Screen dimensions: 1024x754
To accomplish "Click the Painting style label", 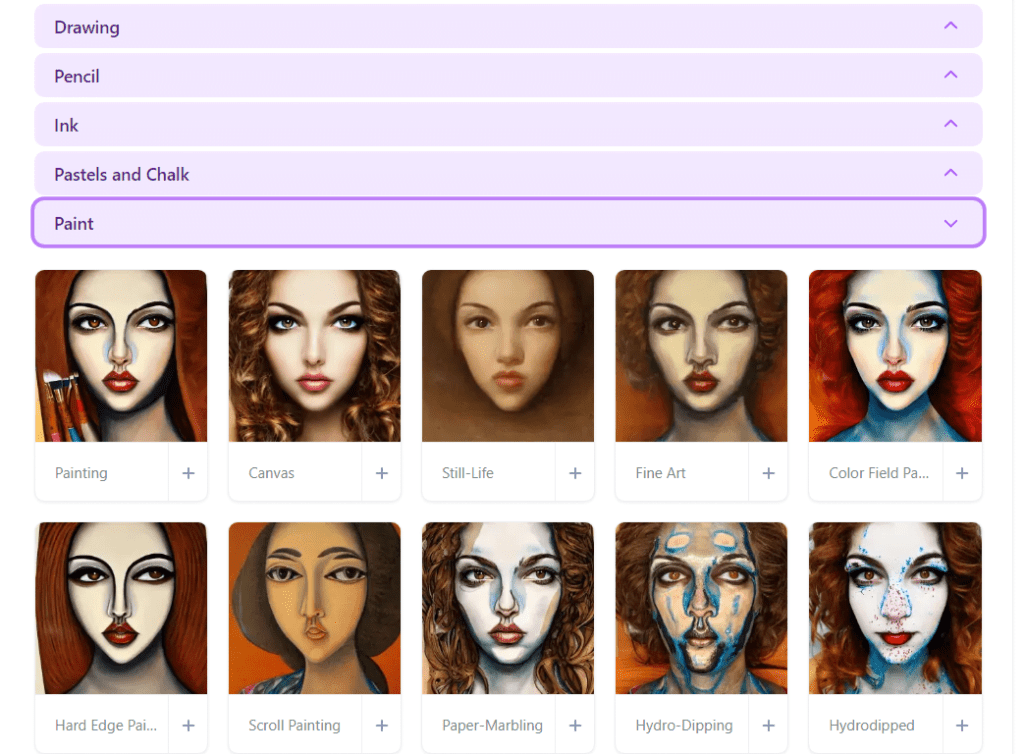I will pyautogui.click(x=81, y=473).
